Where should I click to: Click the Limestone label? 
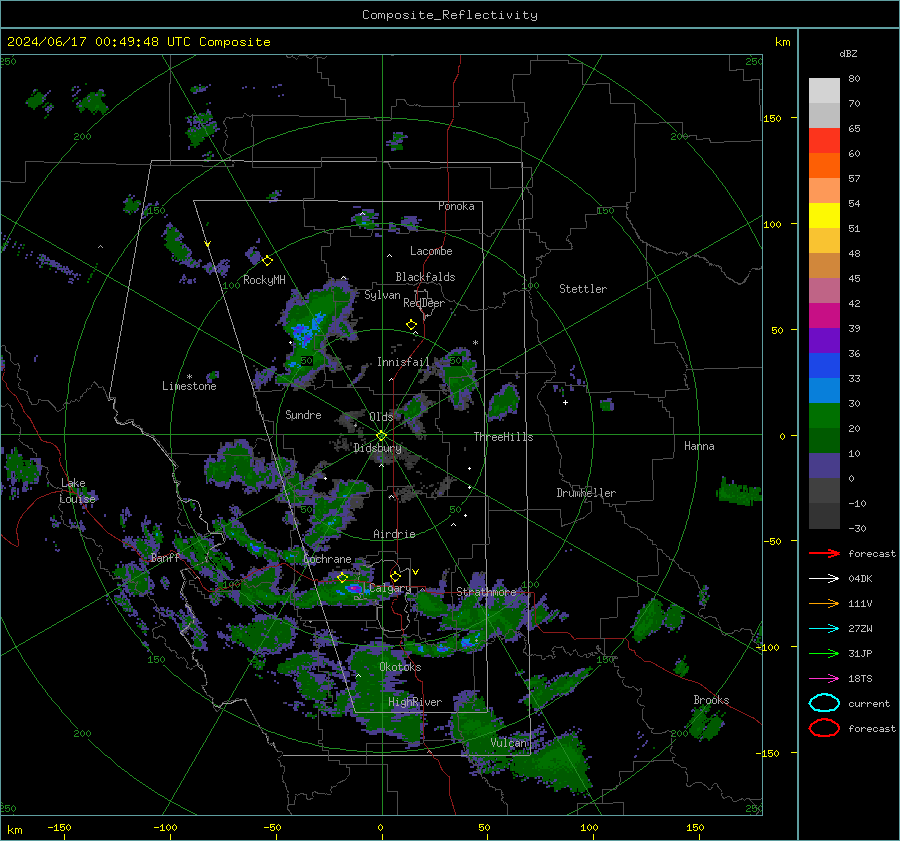[189, 386]
